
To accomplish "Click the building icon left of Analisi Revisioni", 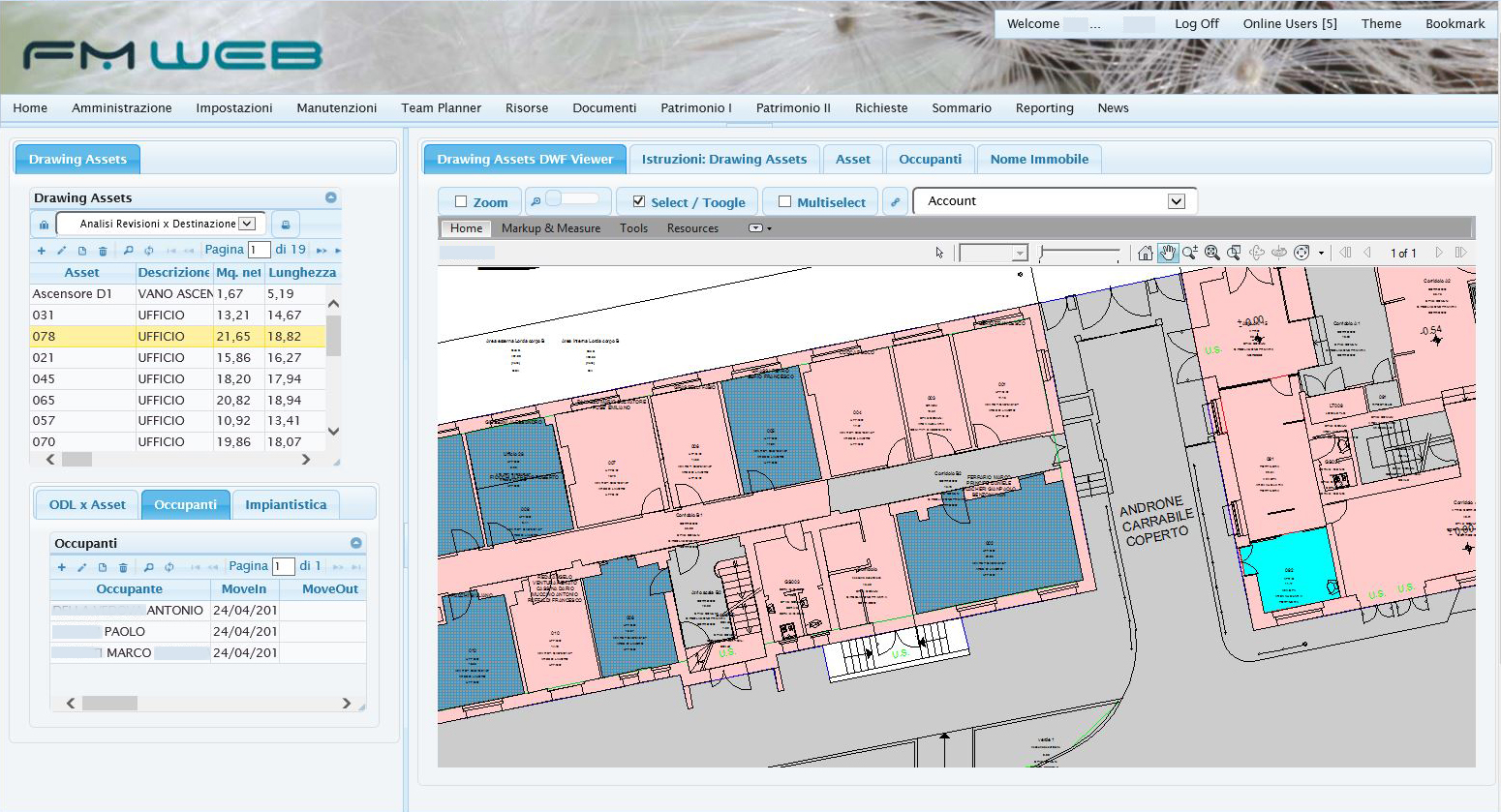I will [44, 225].
